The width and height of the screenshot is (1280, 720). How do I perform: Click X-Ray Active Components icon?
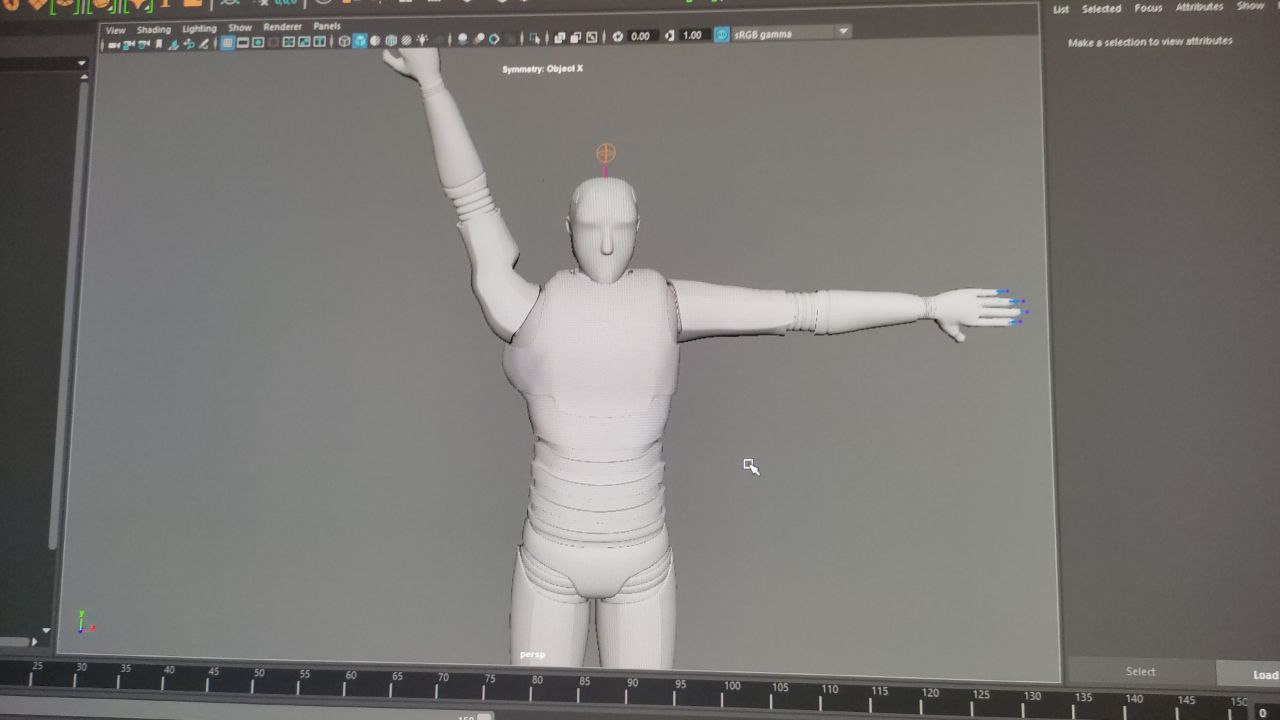pyautogui.click(x=575, y=38)
